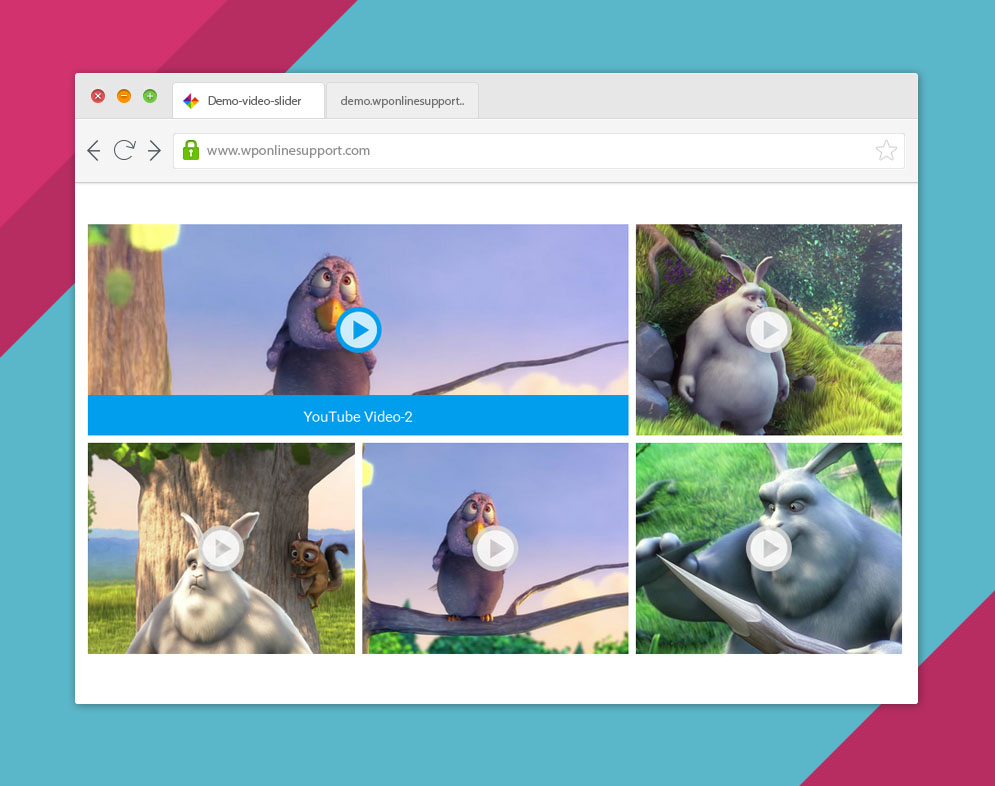
Task: Play the angry rabbit with spear video
Action: tap(768, 548)
